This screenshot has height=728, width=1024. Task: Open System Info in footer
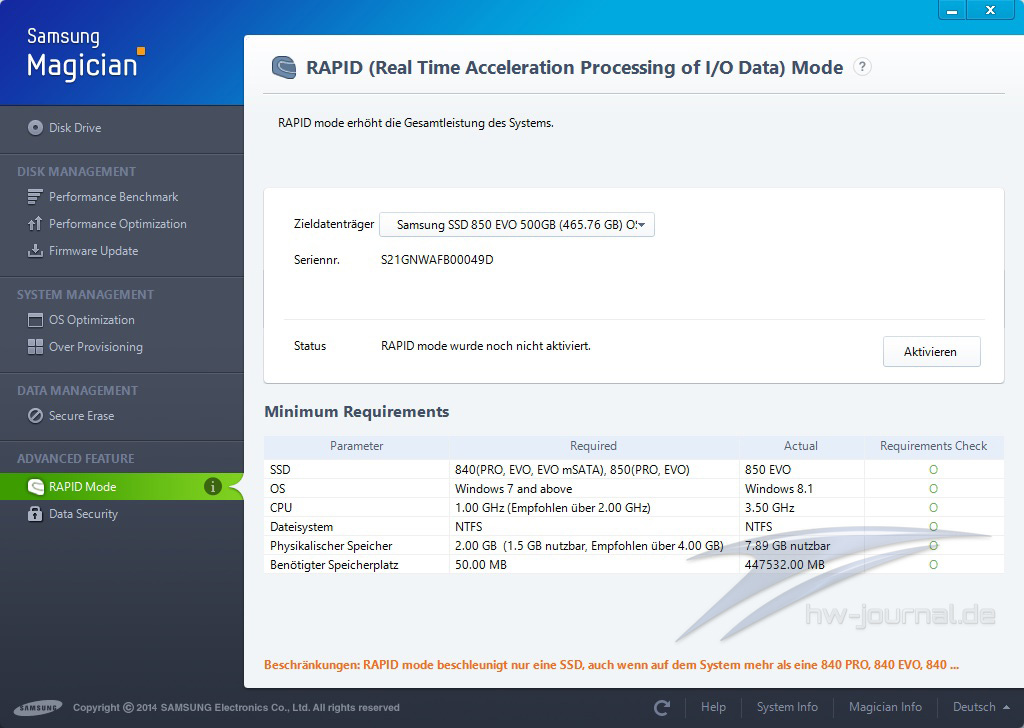click(x=787, y=707)
